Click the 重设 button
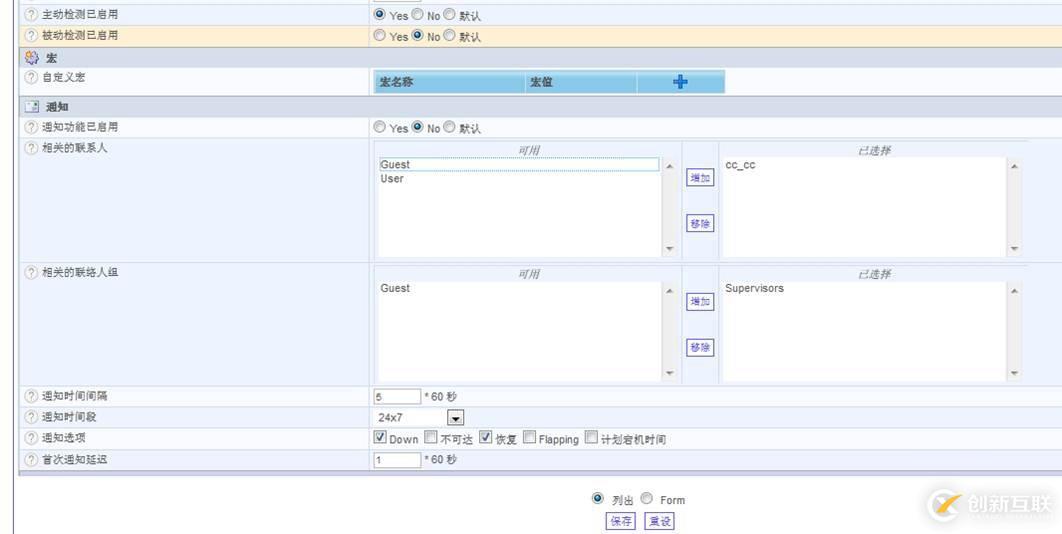Screen dimensions: 1062x534 659,521
